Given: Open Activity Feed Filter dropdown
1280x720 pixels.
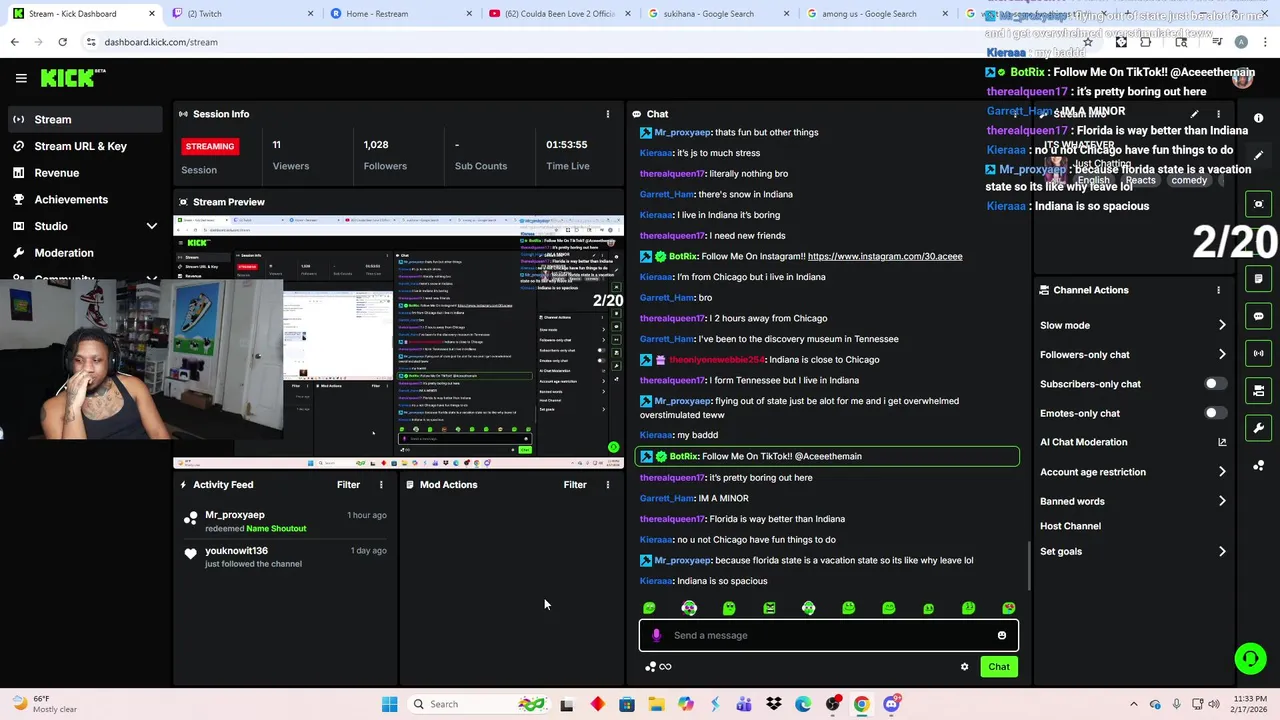Looking at the screenshot, I should (348, 485).
